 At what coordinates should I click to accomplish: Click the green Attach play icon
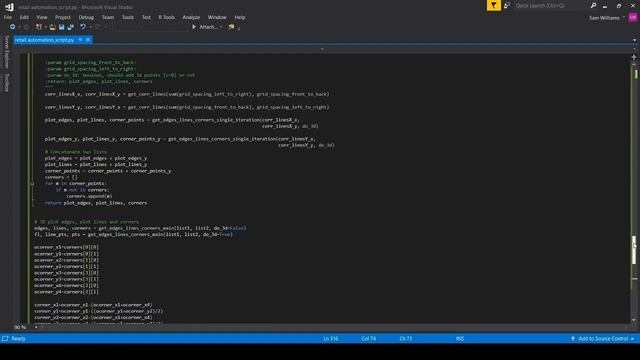coord(194,27)
